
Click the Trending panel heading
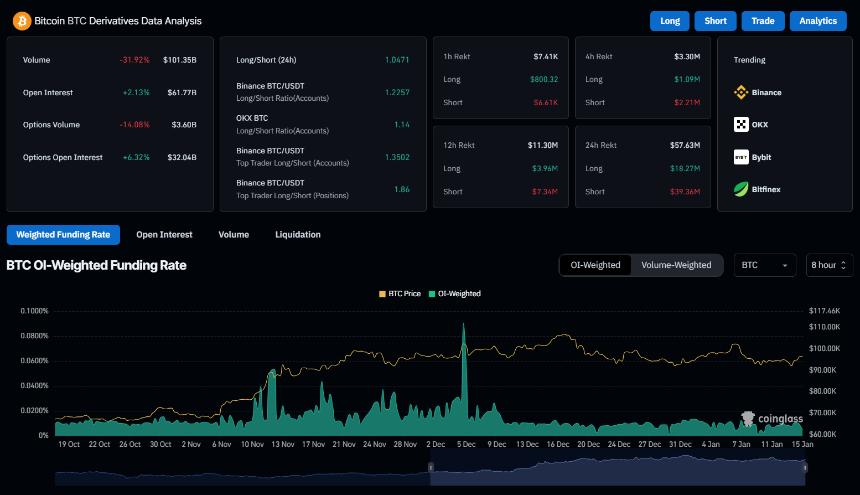(749, 60)
